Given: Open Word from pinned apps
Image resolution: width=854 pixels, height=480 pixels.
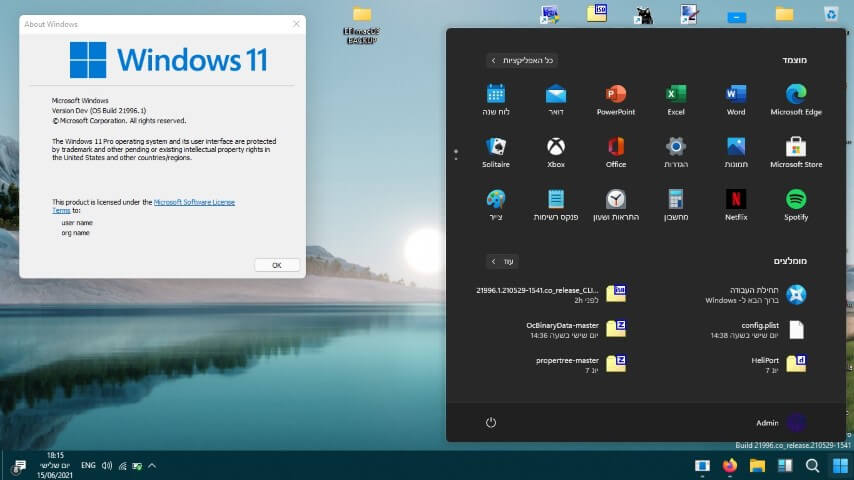Looking at the screenshot, I should click(x=736, y=100).
